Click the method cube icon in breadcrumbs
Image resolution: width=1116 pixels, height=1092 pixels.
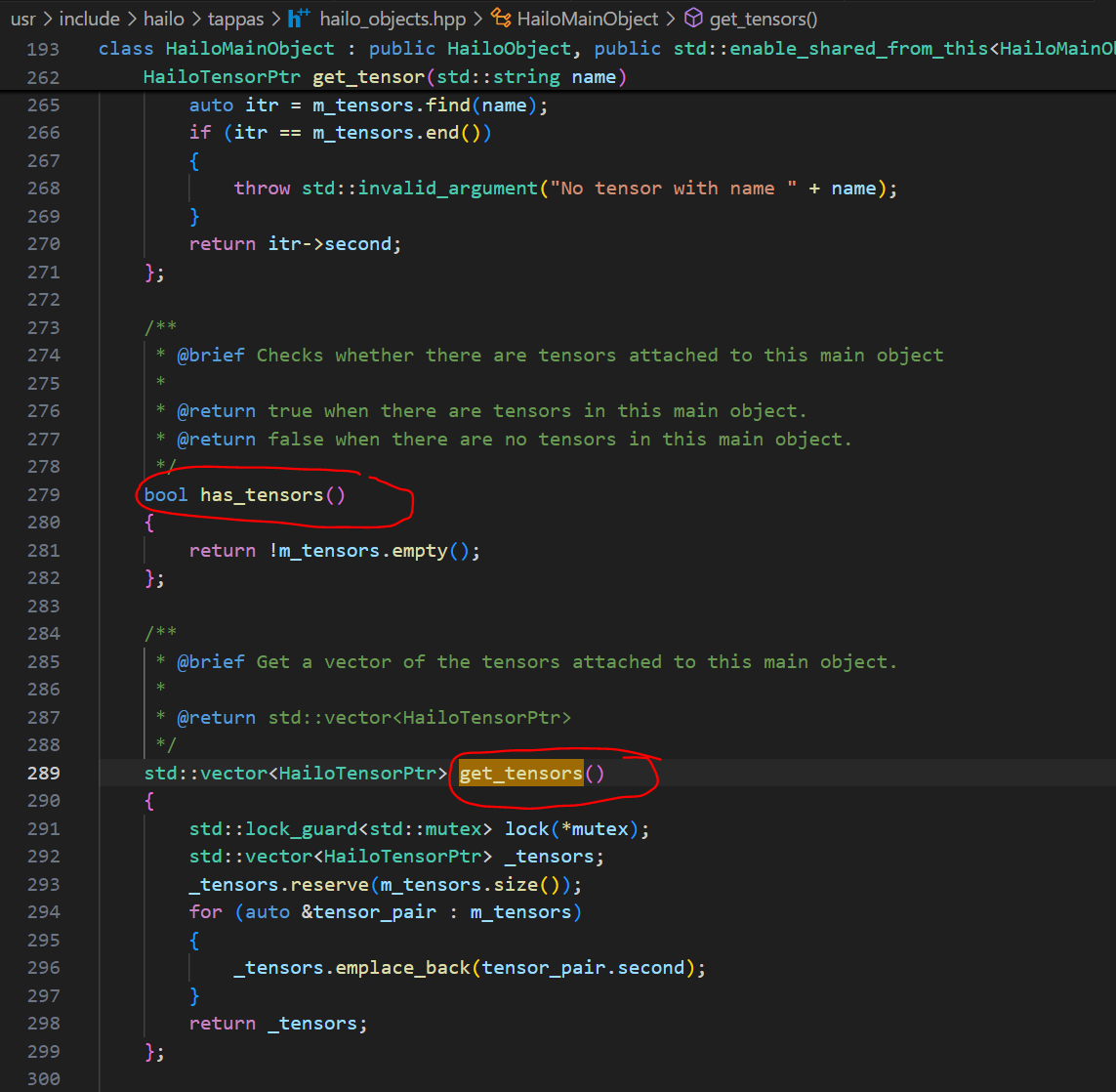click(693, 19)
